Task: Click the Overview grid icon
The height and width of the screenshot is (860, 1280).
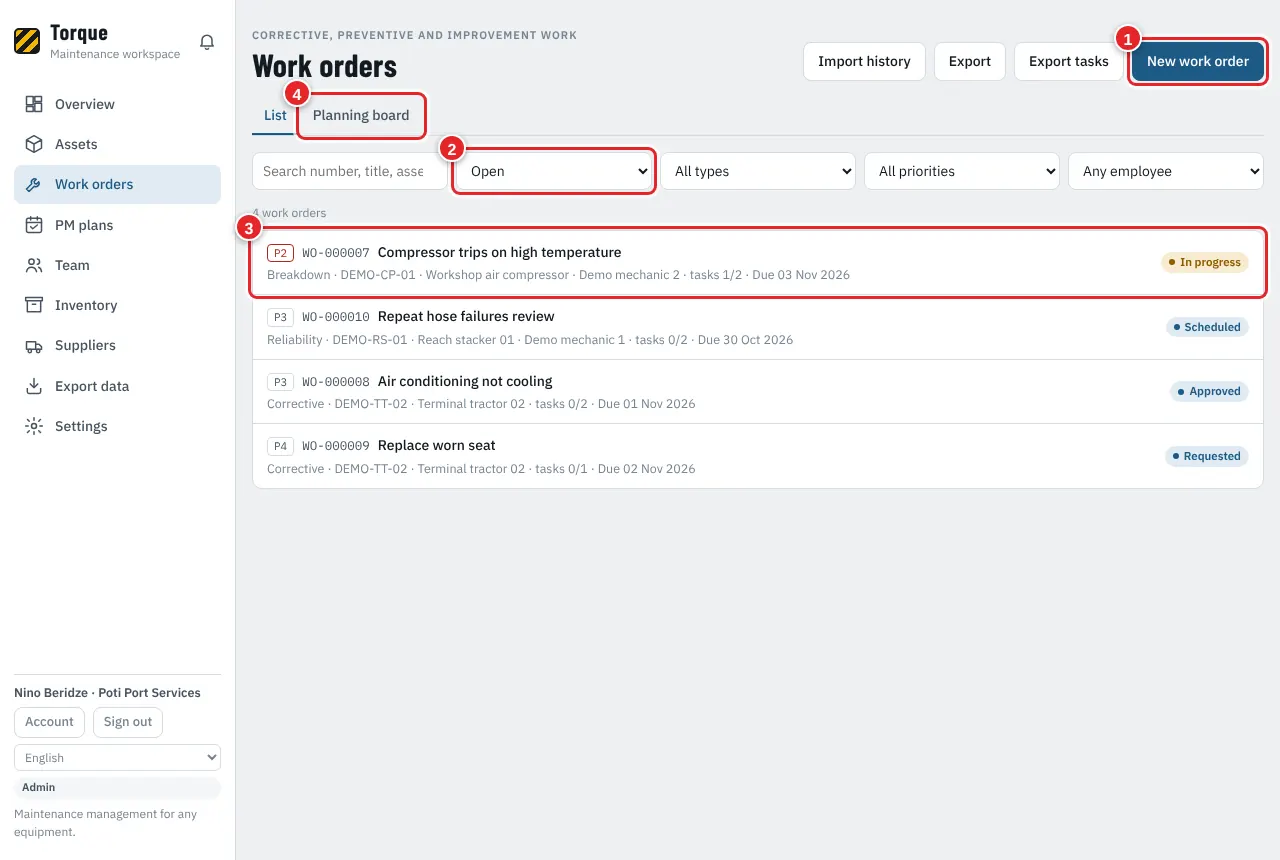Action: click(34, 104)
